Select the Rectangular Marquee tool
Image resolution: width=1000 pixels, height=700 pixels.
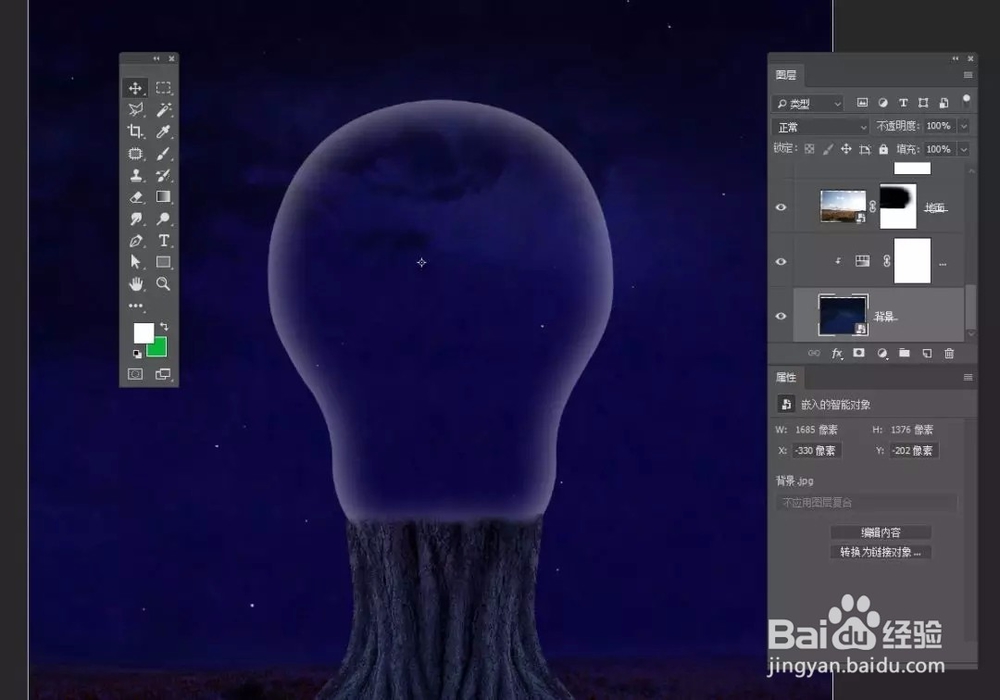(163, 88)
